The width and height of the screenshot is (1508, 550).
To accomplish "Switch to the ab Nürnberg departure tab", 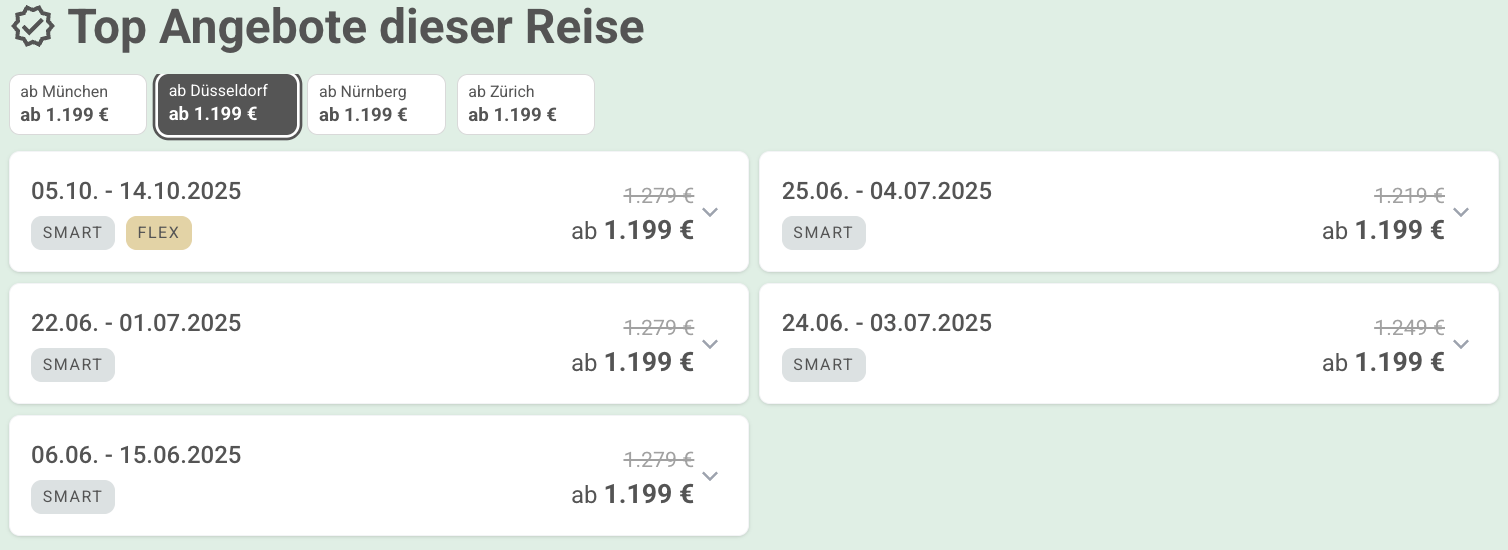I will 376,104.
